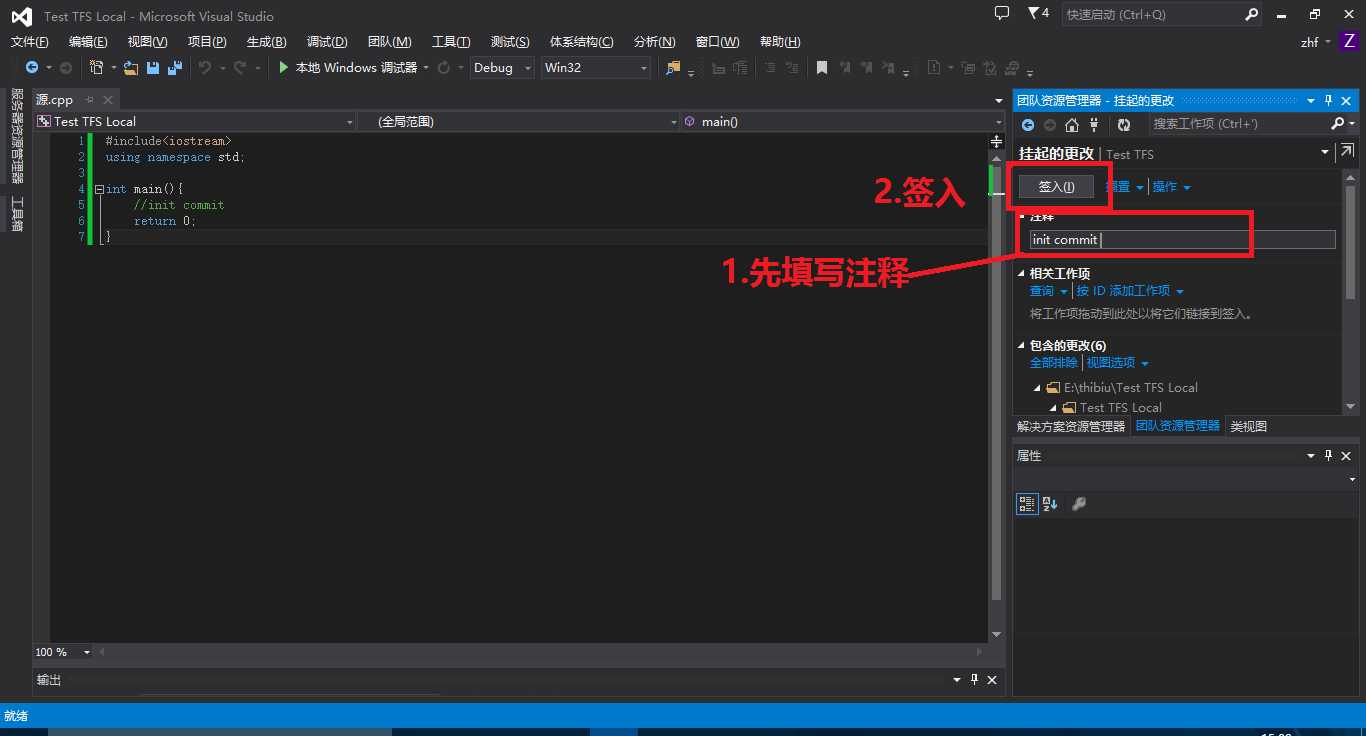Open the debugger target dropdown arrow
The width and height of the screenshot is (1366, 736).
coord(426,68)
